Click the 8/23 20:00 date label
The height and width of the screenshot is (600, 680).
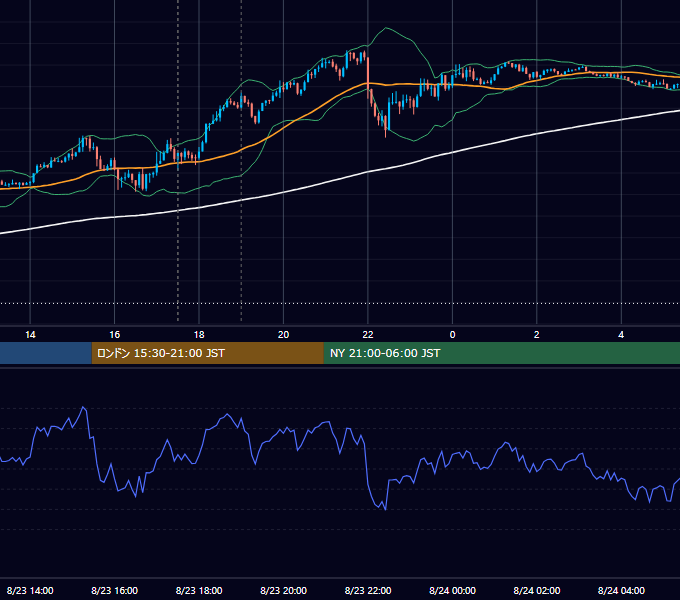[283, 590]
